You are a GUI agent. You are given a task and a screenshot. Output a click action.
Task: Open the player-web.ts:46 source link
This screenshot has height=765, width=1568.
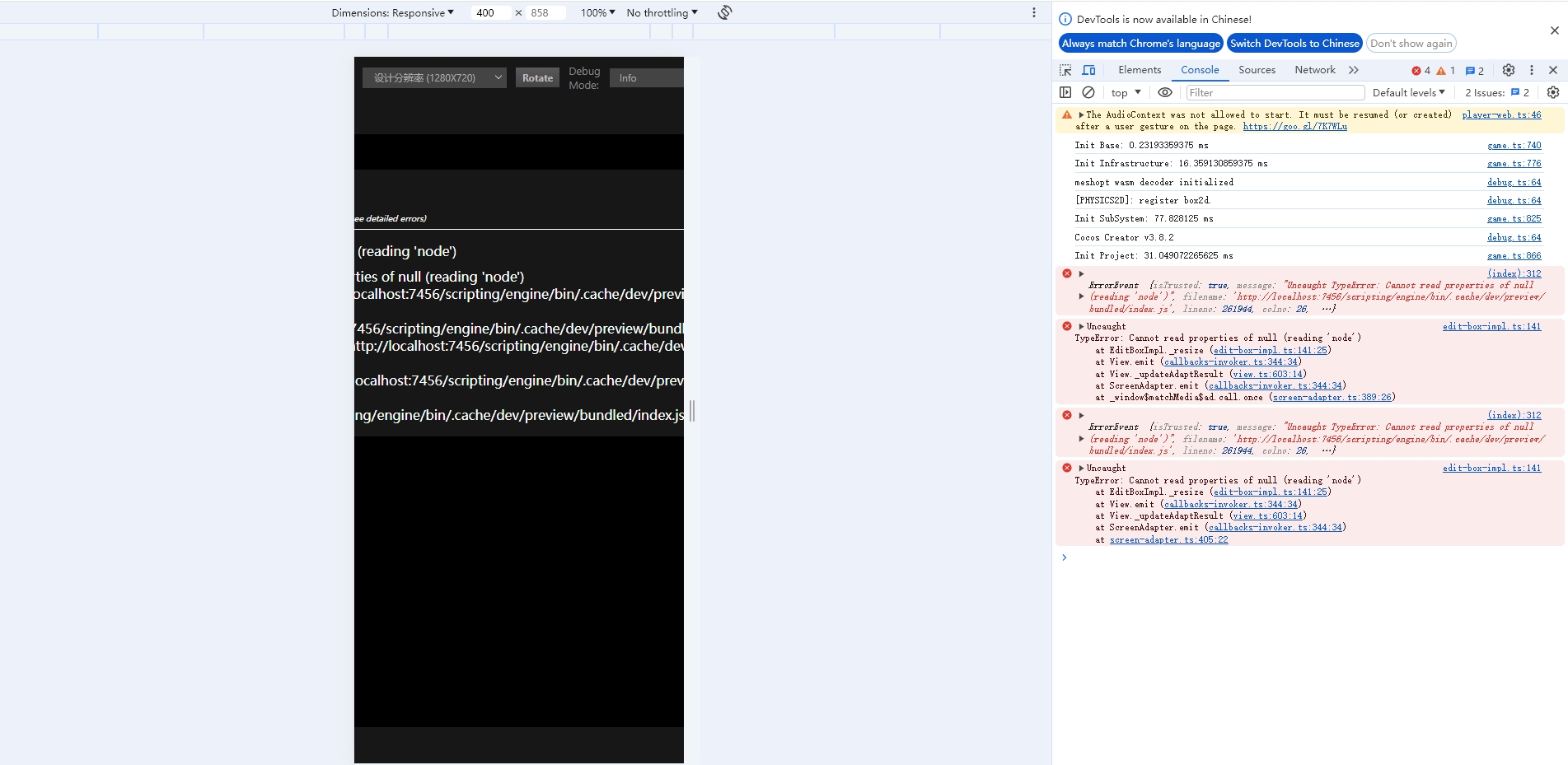tap(1501, 114)
